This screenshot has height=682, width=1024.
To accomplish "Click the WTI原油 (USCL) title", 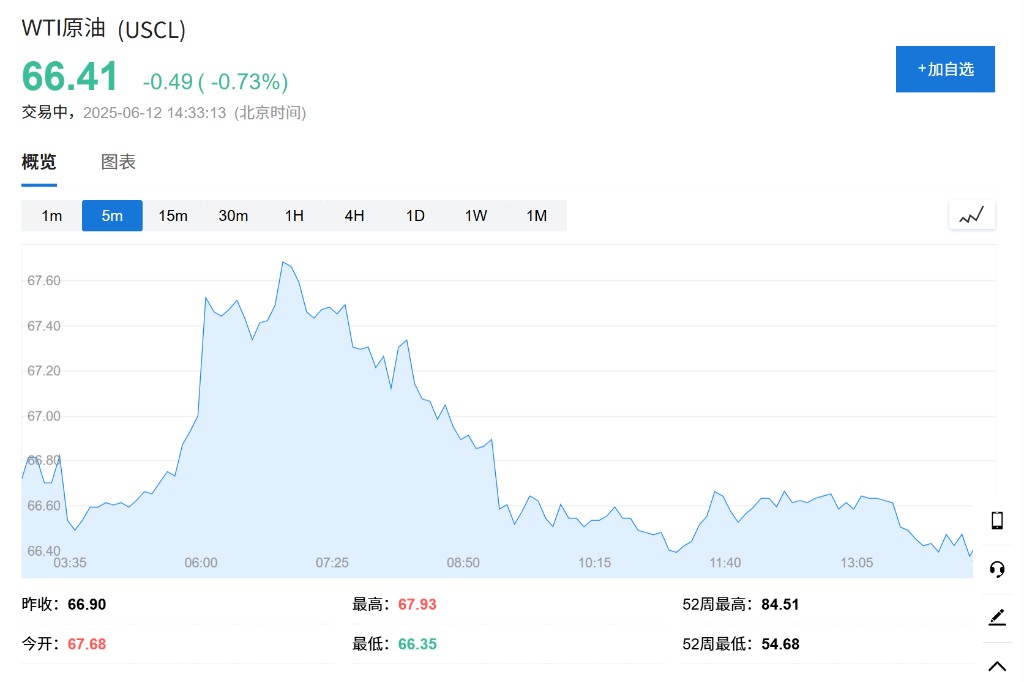I will coord(104,29).
